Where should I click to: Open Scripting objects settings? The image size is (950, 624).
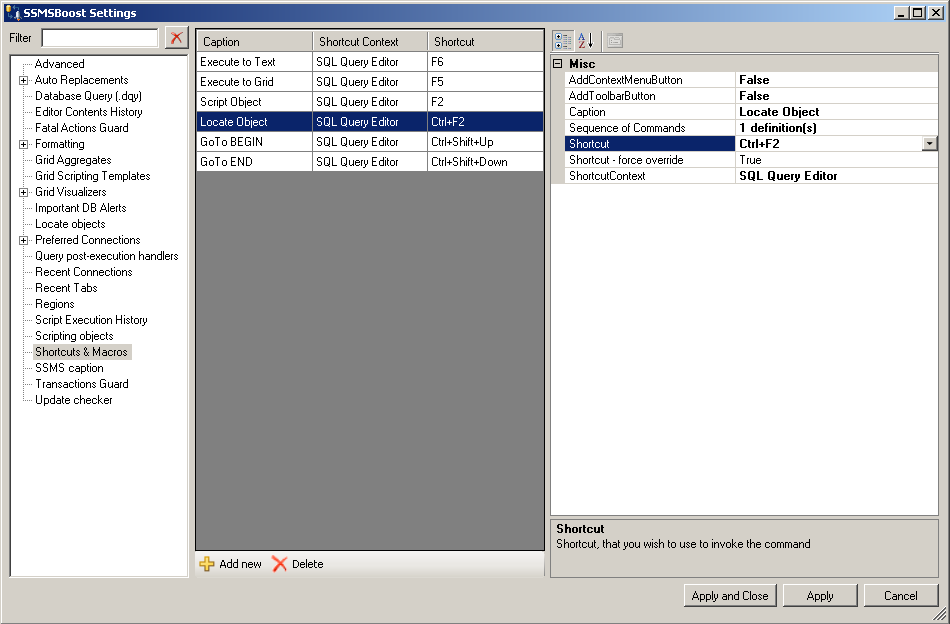click(x=74, y=336)
